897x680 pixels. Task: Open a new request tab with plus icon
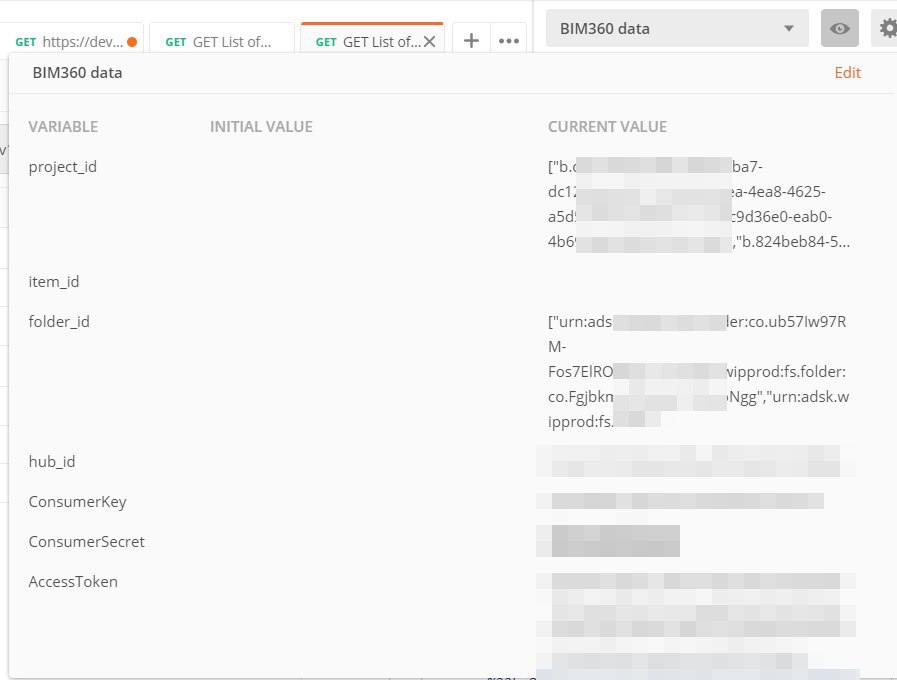[471, 41]
